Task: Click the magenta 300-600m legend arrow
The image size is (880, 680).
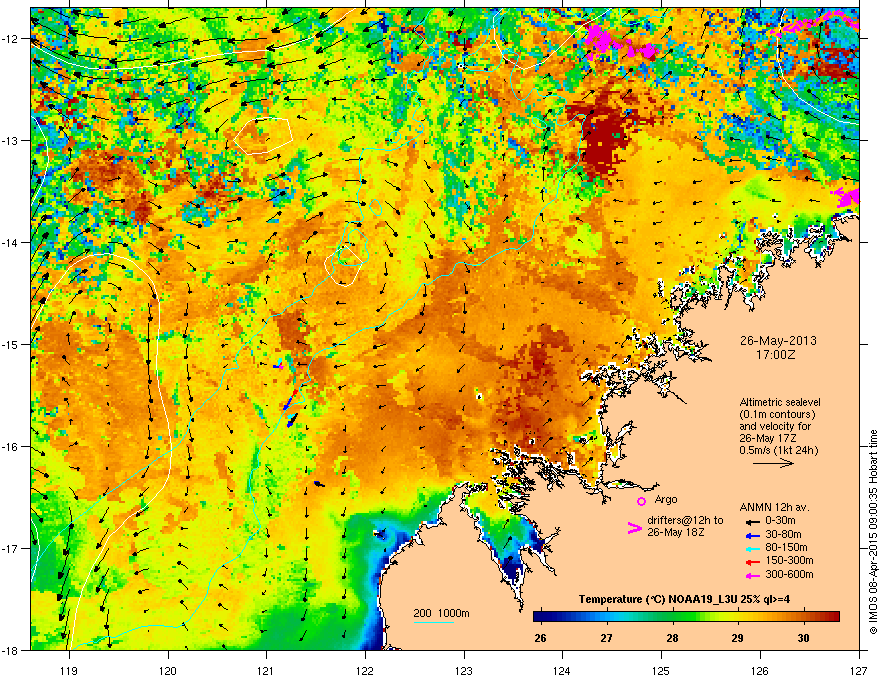Action: [753, 575]
